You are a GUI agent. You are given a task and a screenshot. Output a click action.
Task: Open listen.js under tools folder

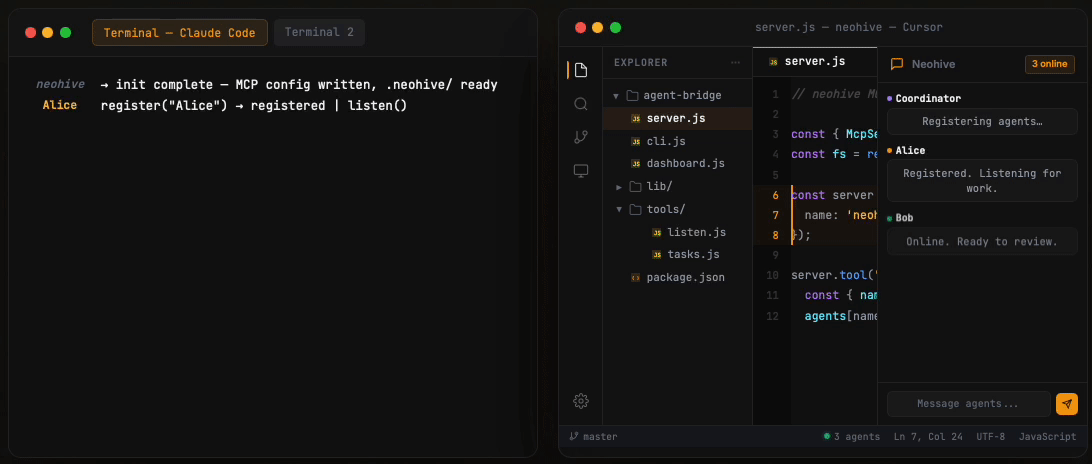pos(677,232)
